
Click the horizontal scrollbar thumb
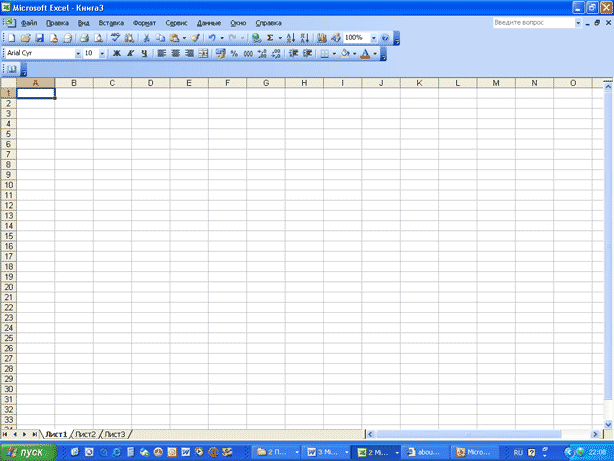(x=468, y=434)
